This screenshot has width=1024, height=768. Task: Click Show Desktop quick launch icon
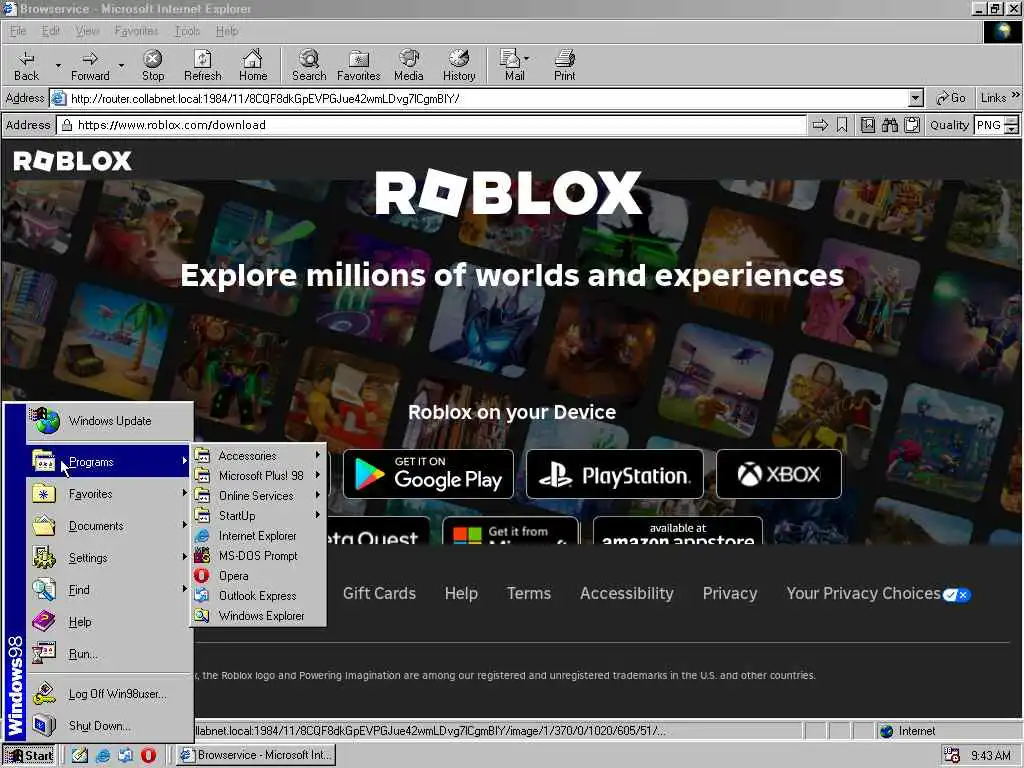pyautogui.click(x=80, y=755)
